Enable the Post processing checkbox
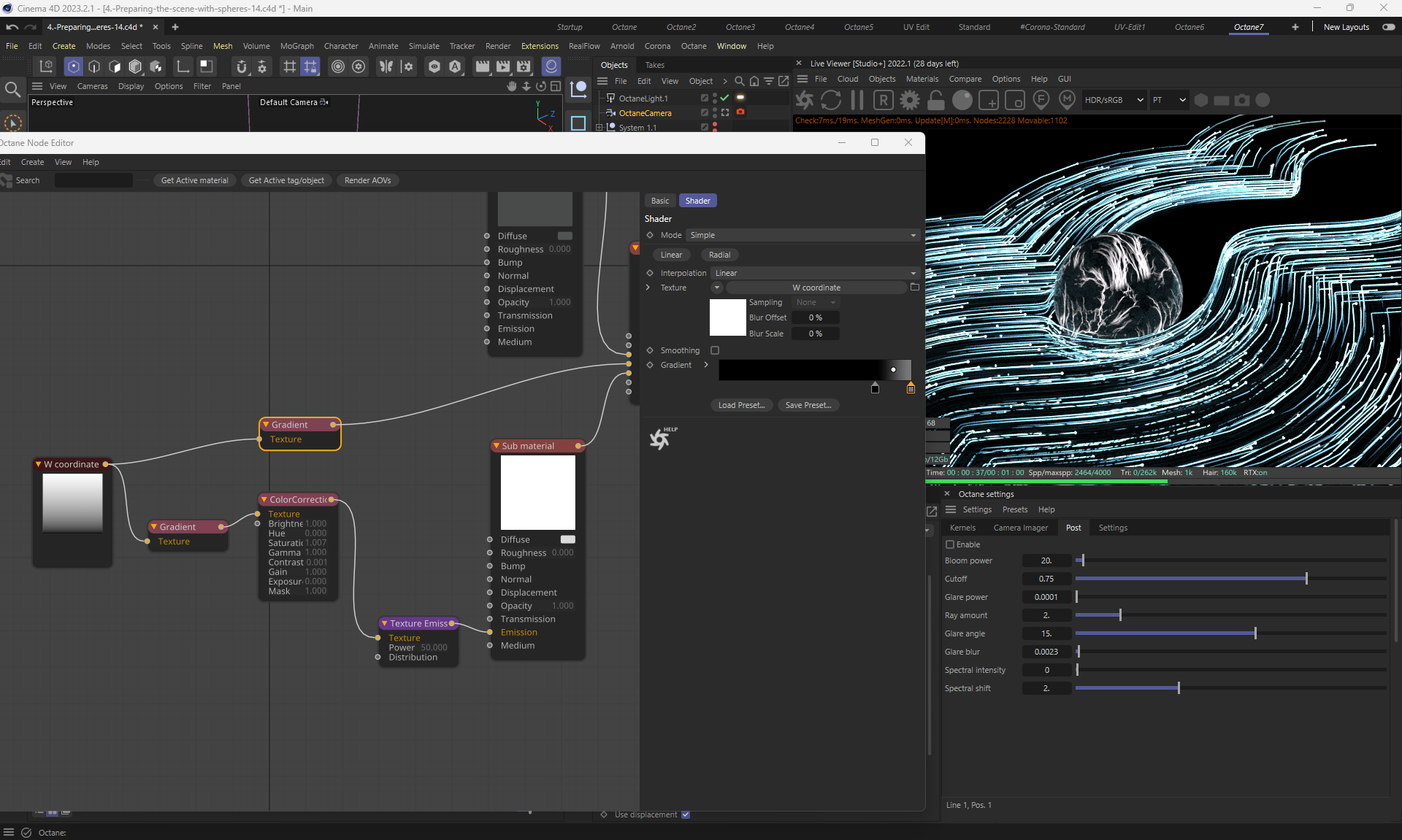The width and height of the screenshot is (1402, 840). 950,544
